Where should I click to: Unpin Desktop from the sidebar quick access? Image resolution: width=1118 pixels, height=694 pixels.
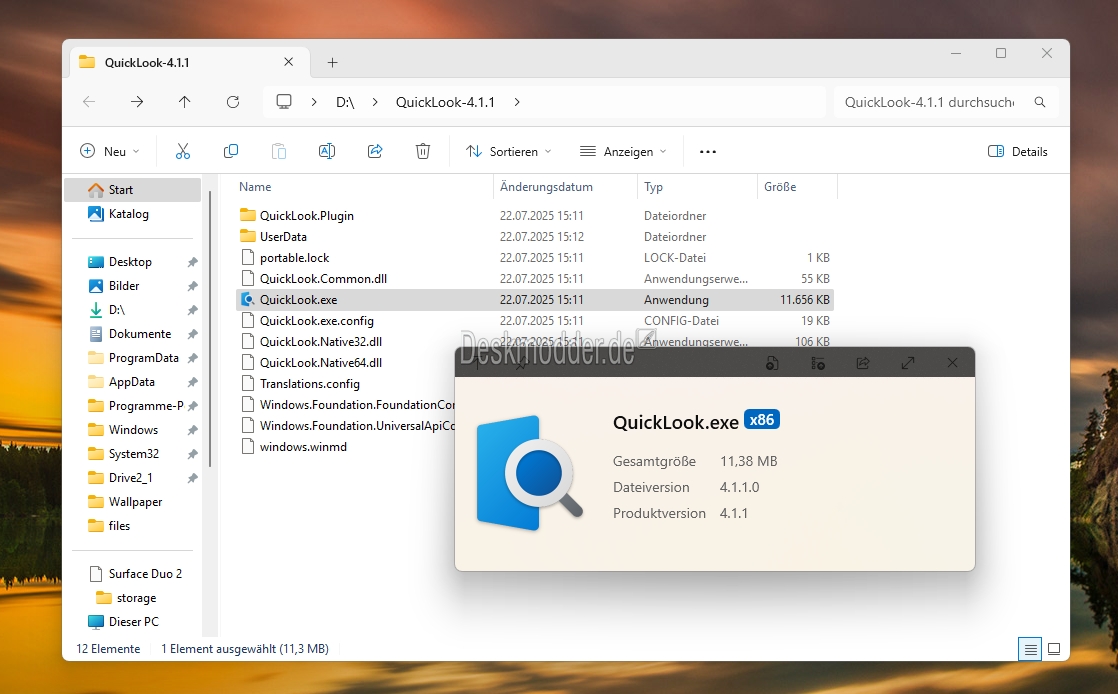[193, 262]
